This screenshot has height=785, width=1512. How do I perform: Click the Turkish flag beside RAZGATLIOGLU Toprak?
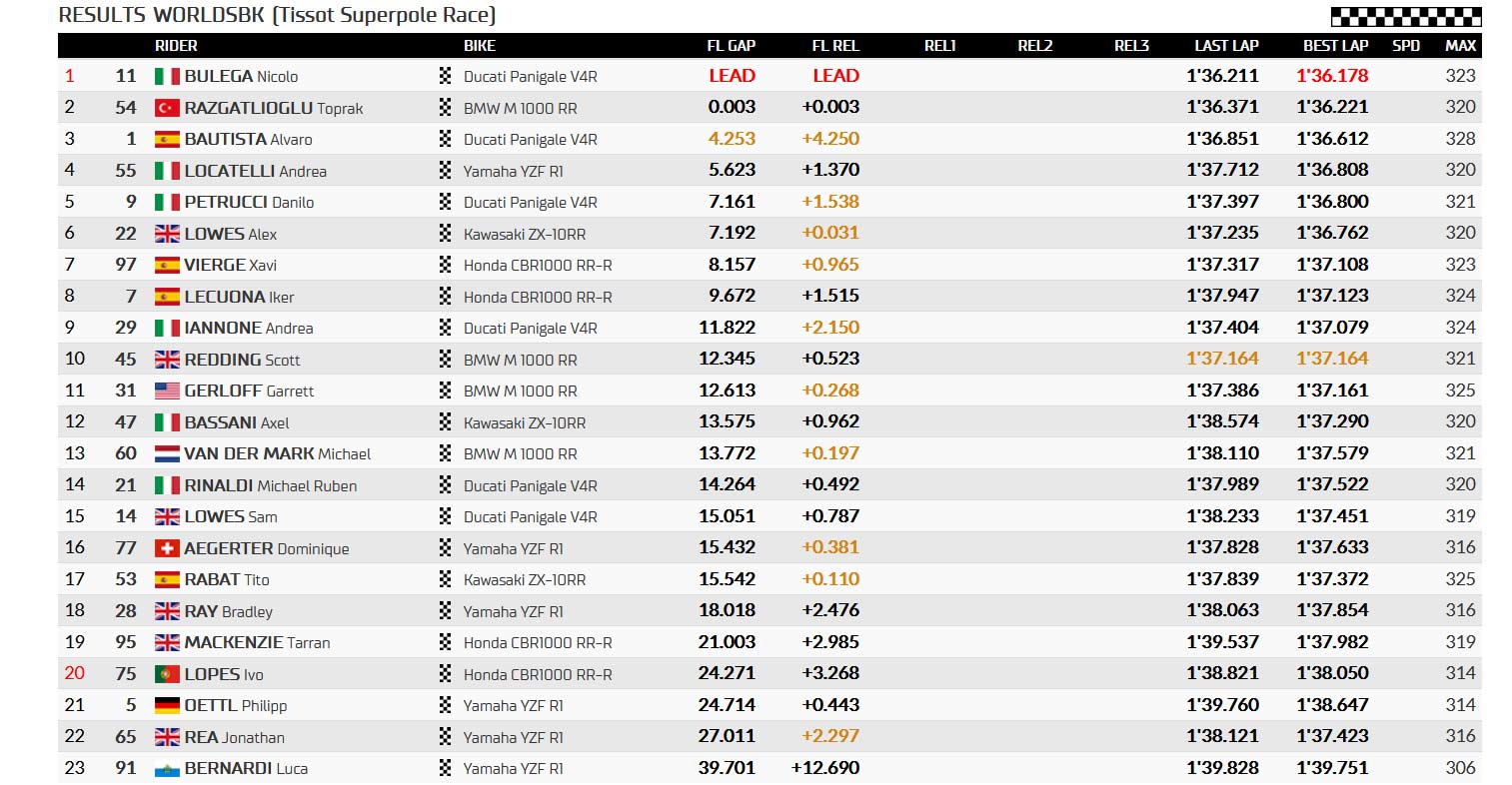pos(167,108)
